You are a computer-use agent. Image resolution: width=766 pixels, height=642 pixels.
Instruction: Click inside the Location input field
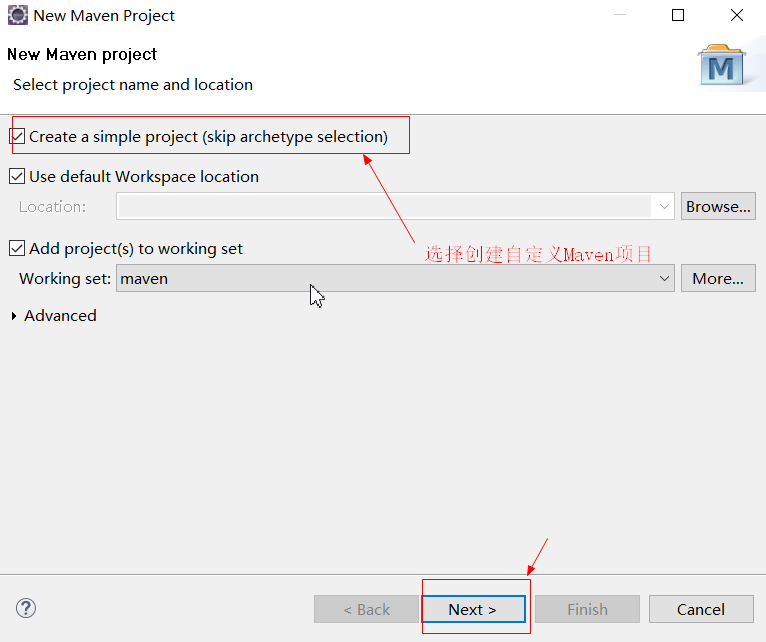coord(384,206)
